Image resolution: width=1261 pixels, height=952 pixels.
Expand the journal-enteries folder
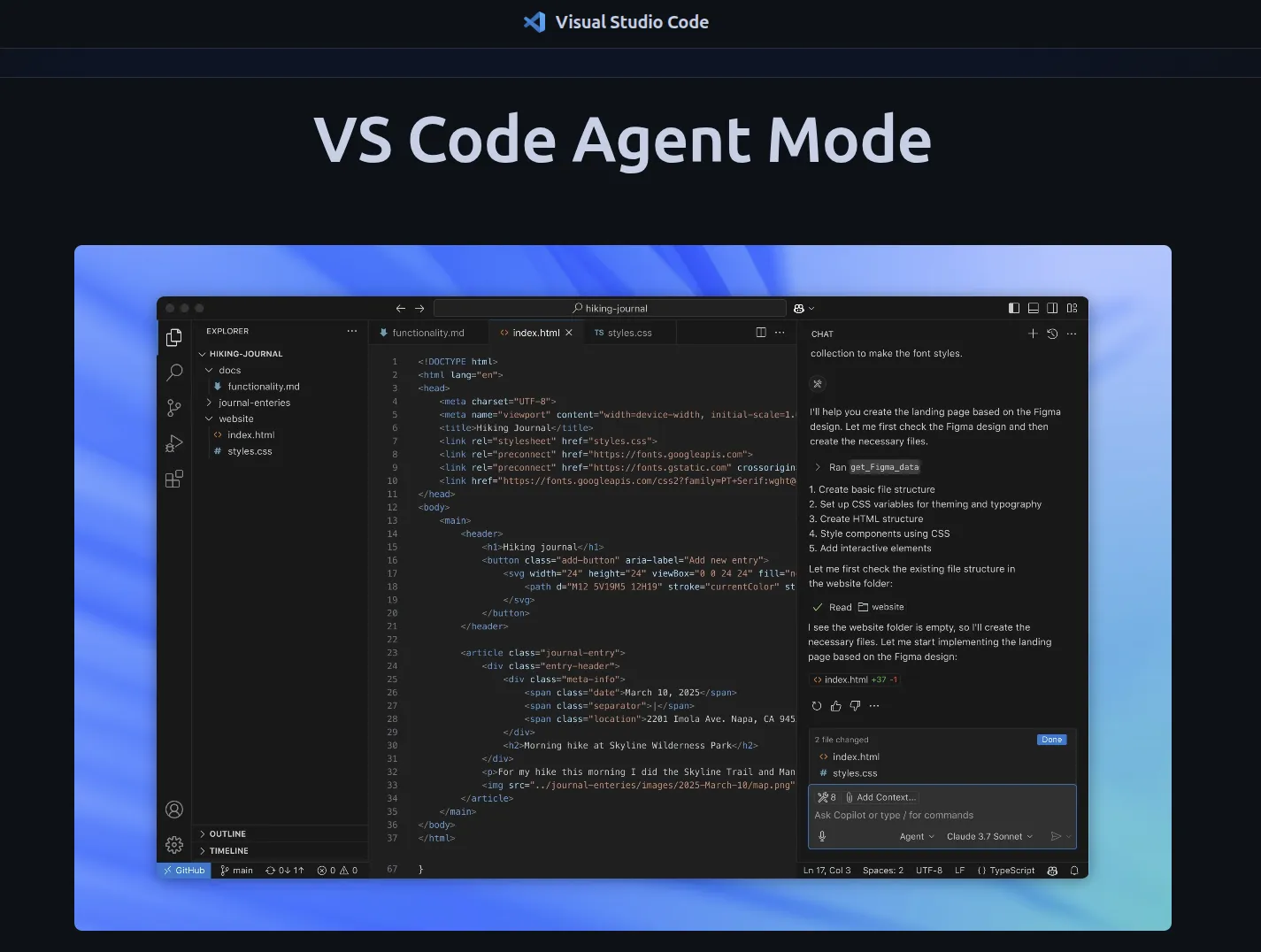click(248, 403)
